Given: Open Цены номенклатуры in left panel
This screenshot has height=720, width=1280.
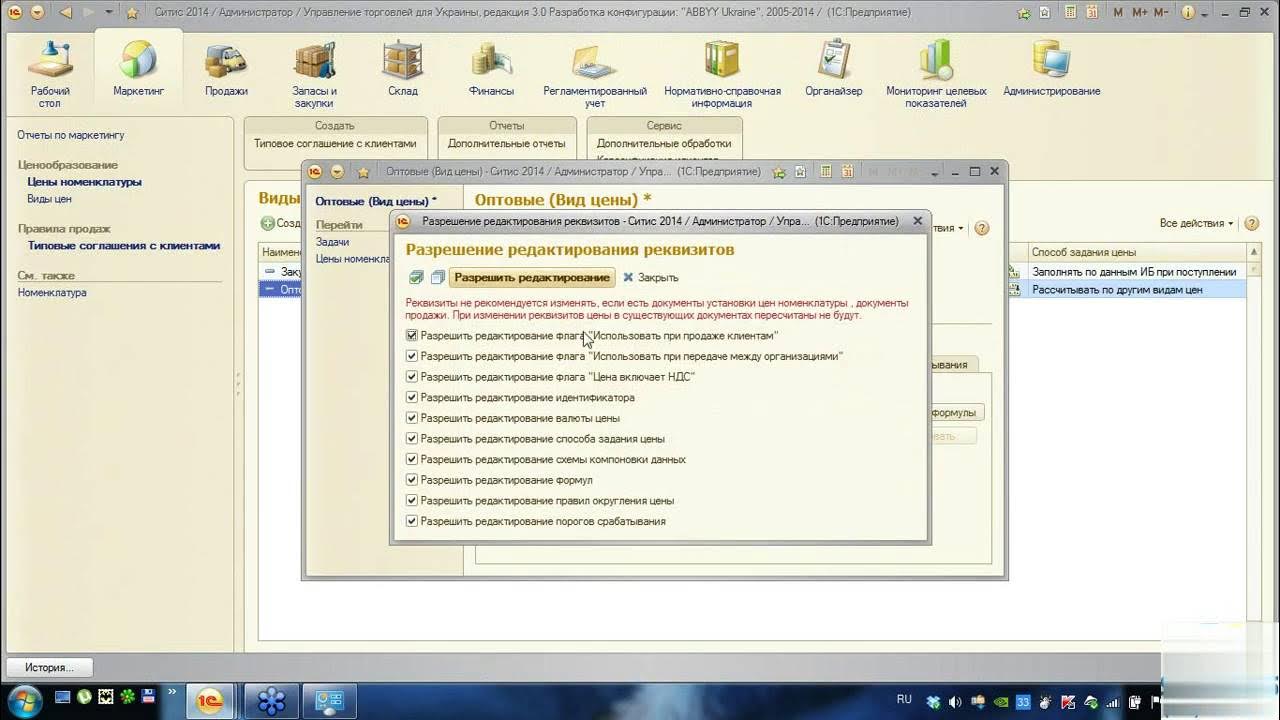Looking at the screenshot, I should coord(85,182).
